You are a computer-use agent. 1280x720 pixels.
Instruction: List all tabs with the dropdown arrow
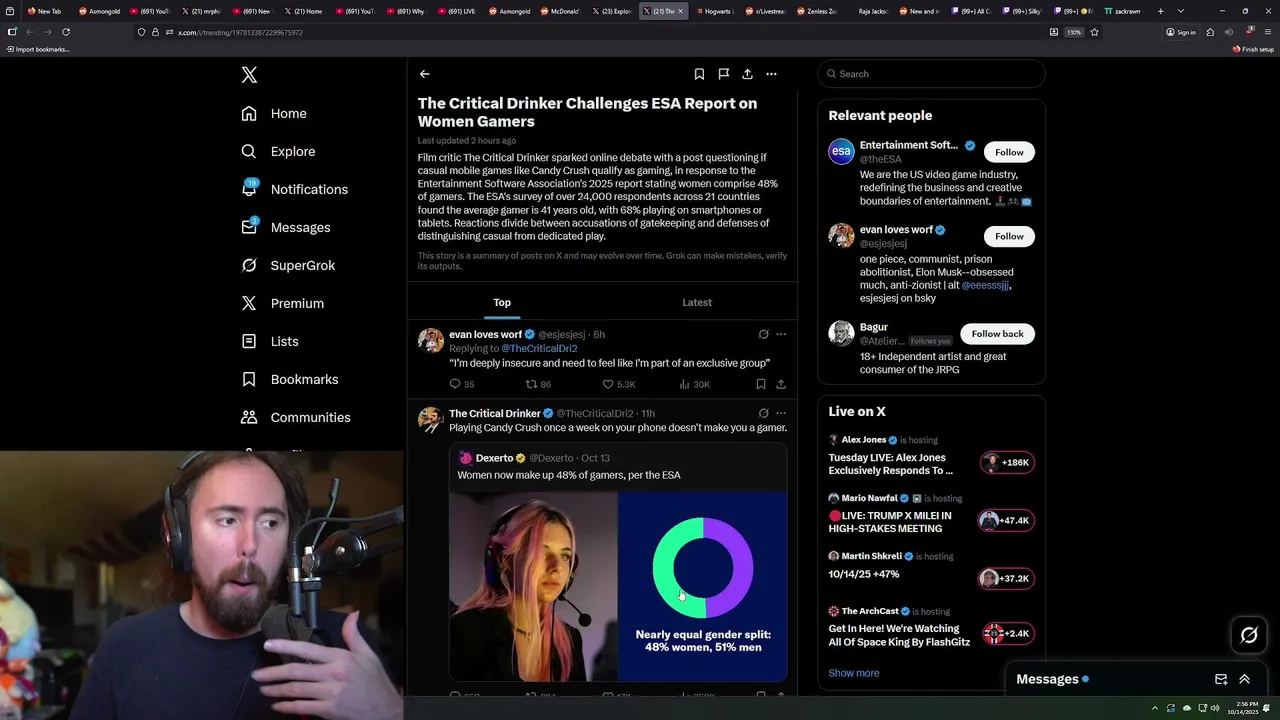1181,11
